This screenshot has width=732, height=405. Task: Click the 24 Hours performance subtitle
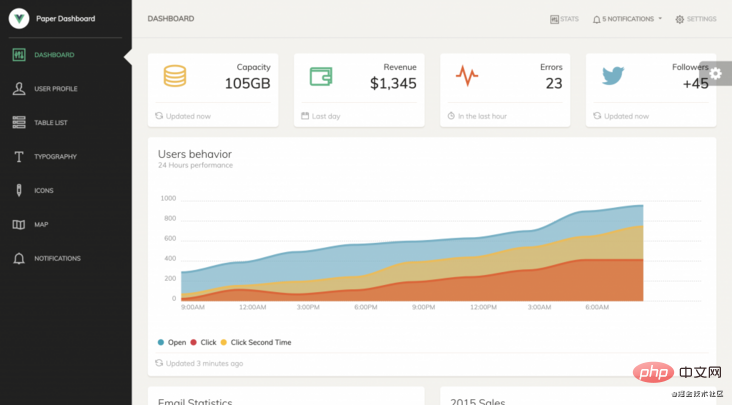tap(195, 165)
